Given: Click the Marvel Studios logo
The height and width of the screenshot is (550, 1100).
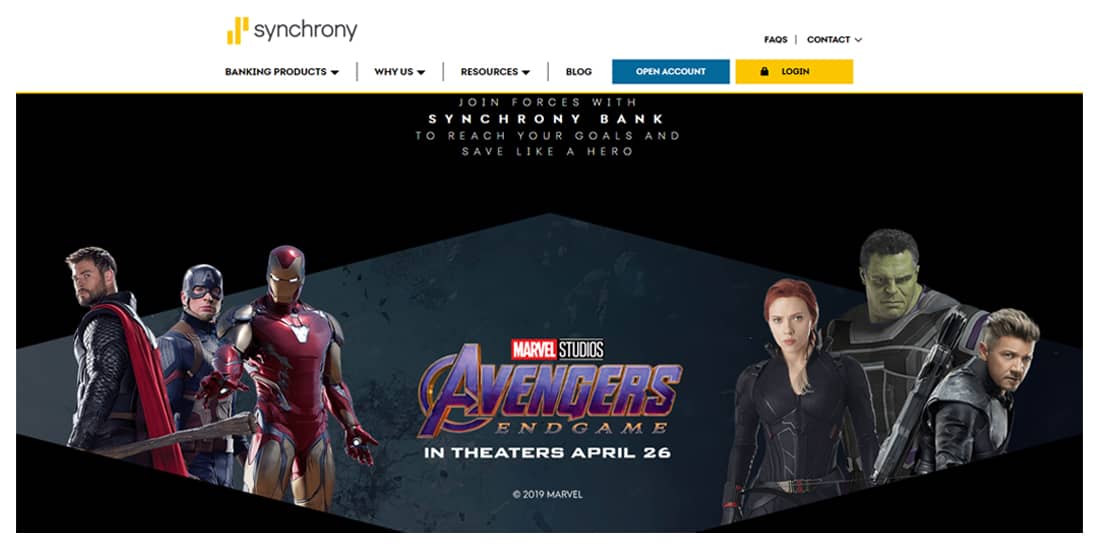Looking at the screenshot, I should click(557, 349).
